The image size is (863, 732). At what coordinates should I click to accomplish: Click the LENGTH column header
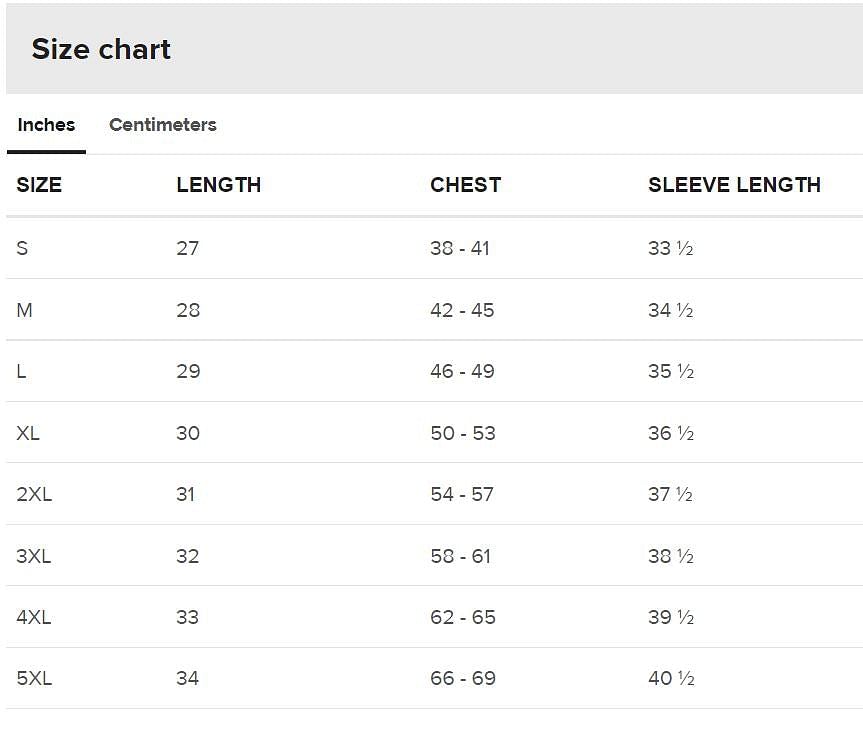click(218, 185)
